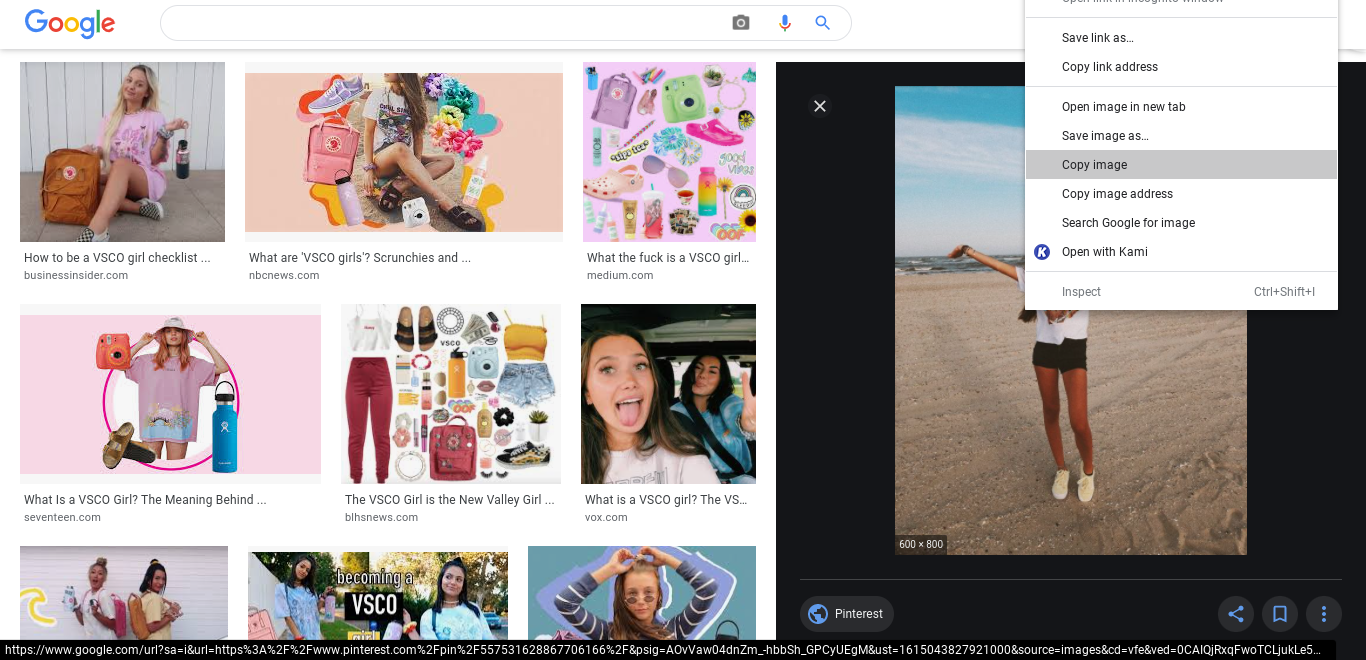The height and width of the screenshot is (660, 1366).
Task: Click 'What Is a VSCO Girl? The Meaning Behind' title
Action: (x=145, y=500)
